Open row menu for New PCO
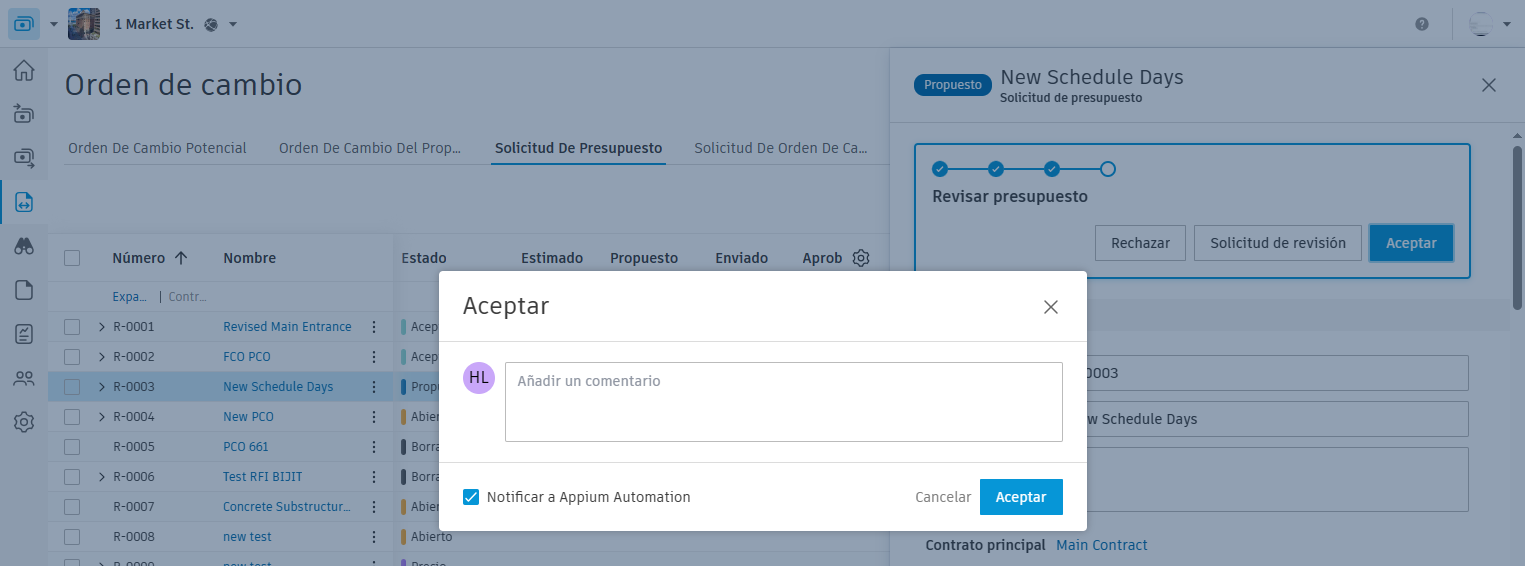This screenshot has width=1525, height=566. 374,417
